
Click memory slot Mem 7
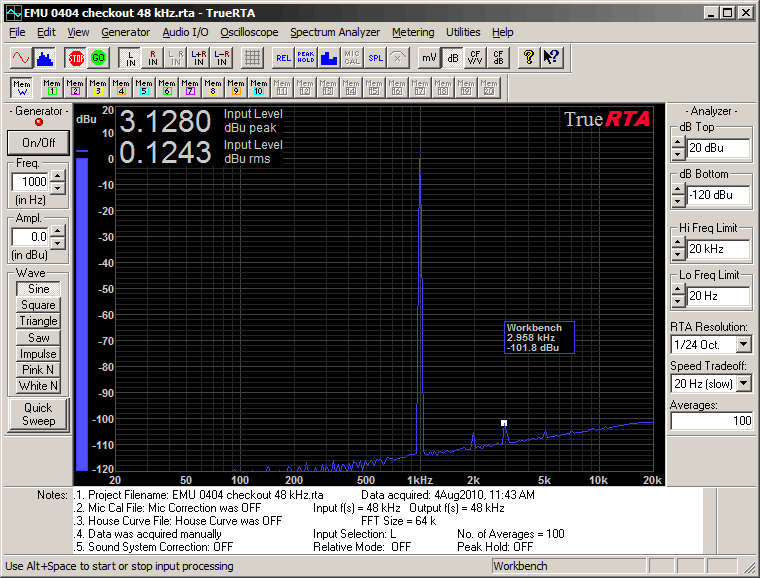[x=190, y=87]
